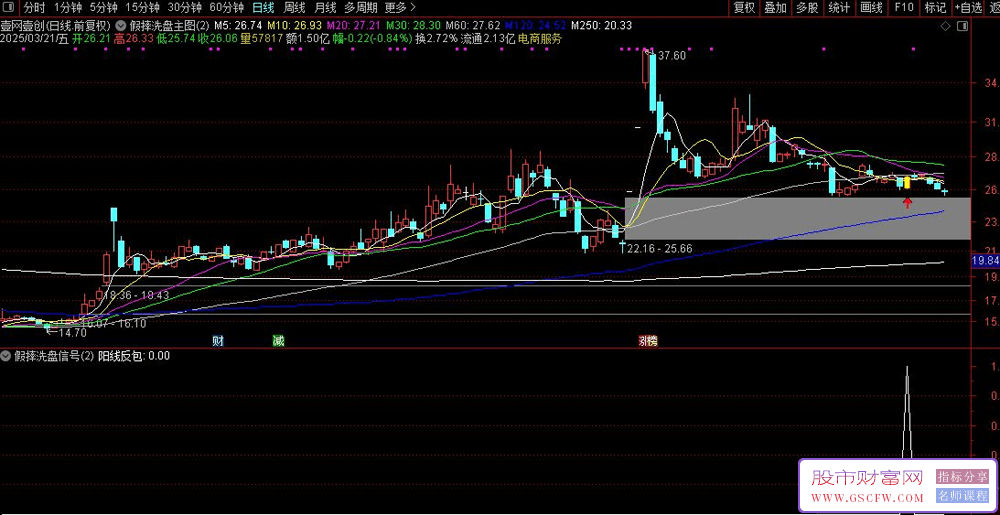Select the 日线 daily chart tab
The height and width of the screenshot is (515, 1000).
click(263, 8)
